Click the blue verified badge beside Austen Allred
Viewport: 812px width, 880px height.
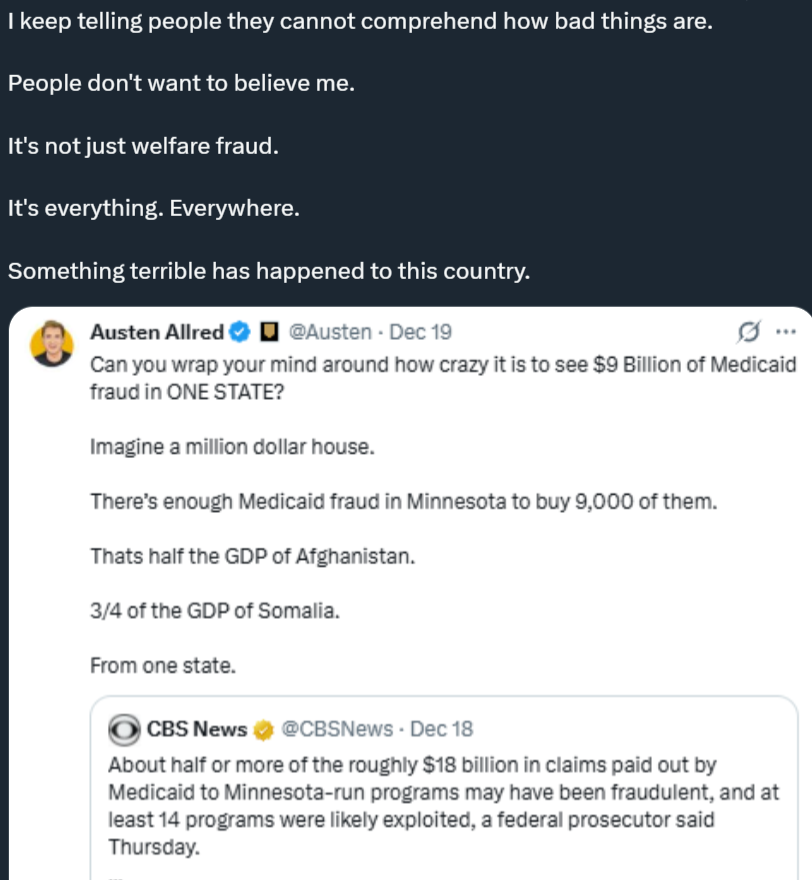(x=240, y=332)
